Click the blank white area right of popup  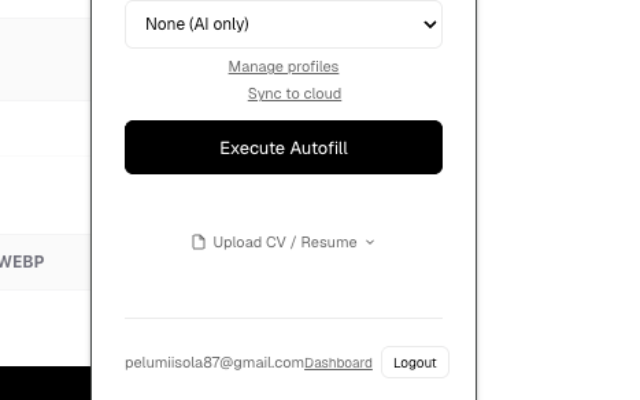[x=558, y=200]
